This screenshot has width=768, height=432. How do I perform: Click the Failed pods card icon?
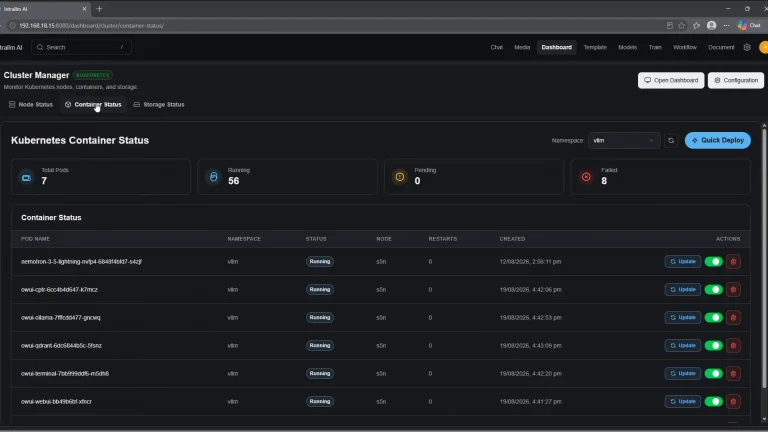(586, 177)
